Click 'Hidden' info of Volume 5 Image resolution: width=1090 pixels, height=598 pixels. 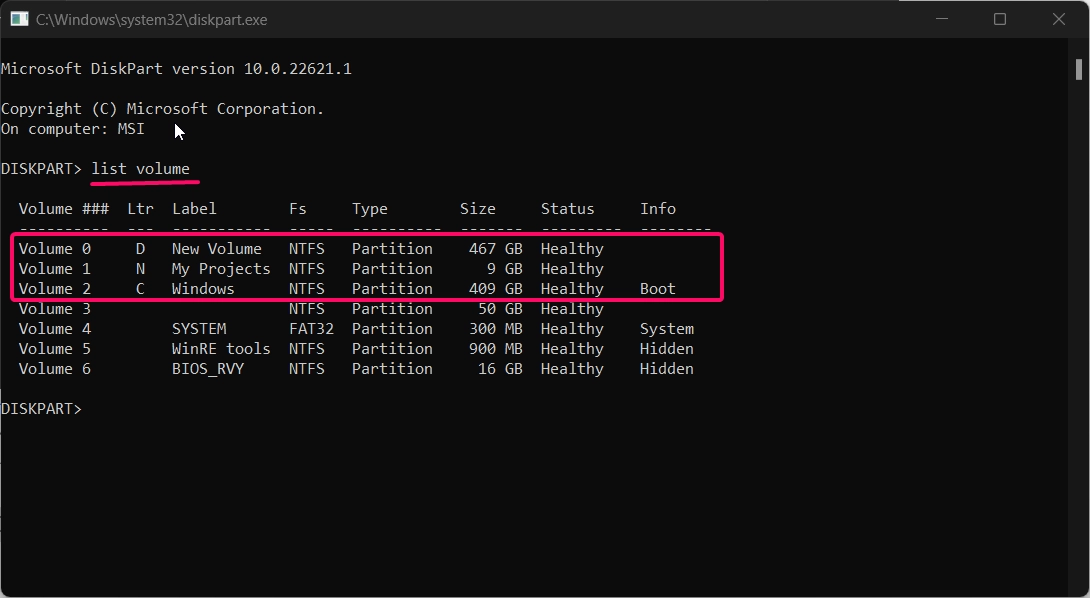(667, 349)
